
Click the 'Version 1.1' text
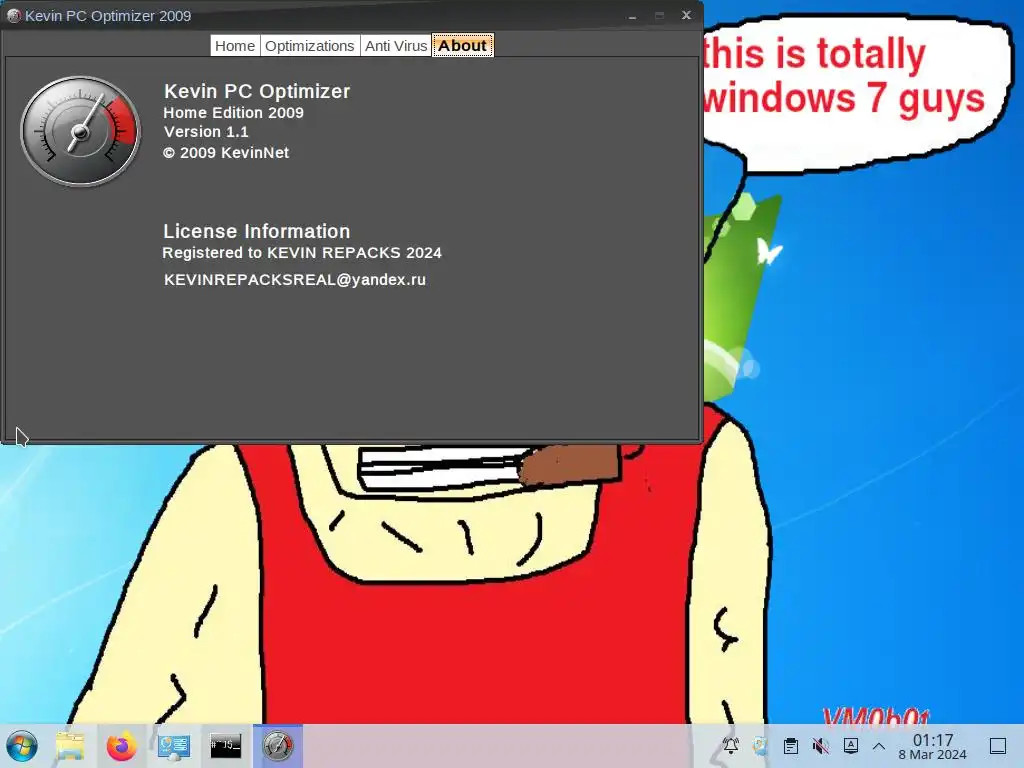click(x=206, y=132)
